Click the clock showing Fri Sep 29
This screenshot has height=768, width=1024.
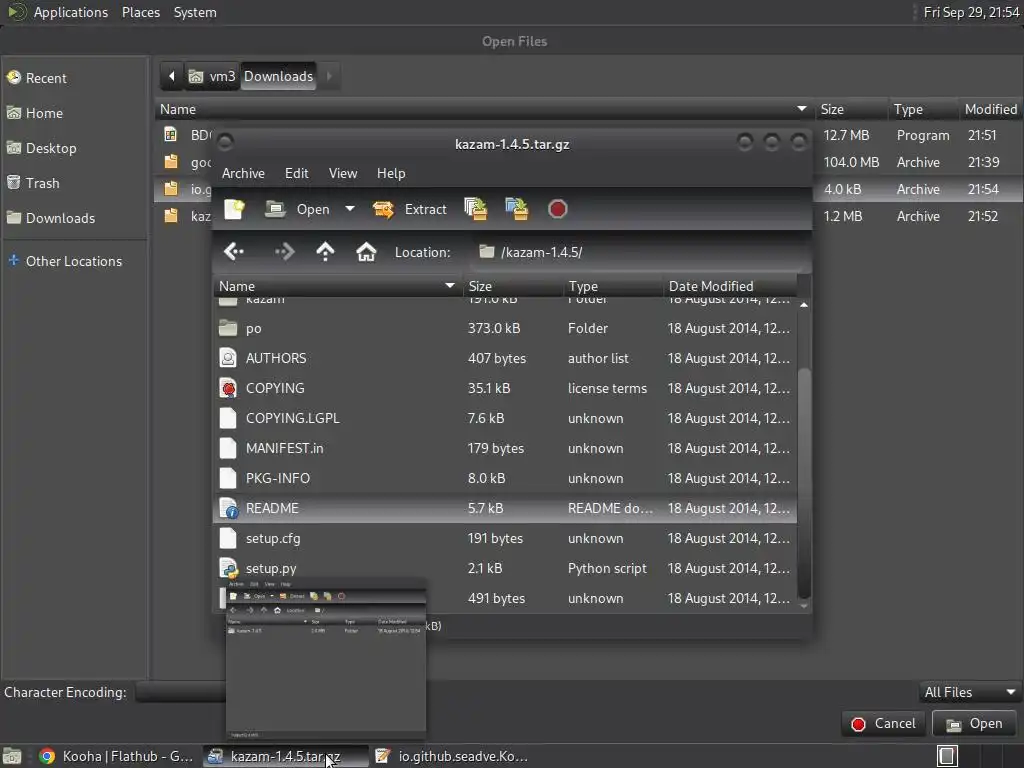coord(971,12)
